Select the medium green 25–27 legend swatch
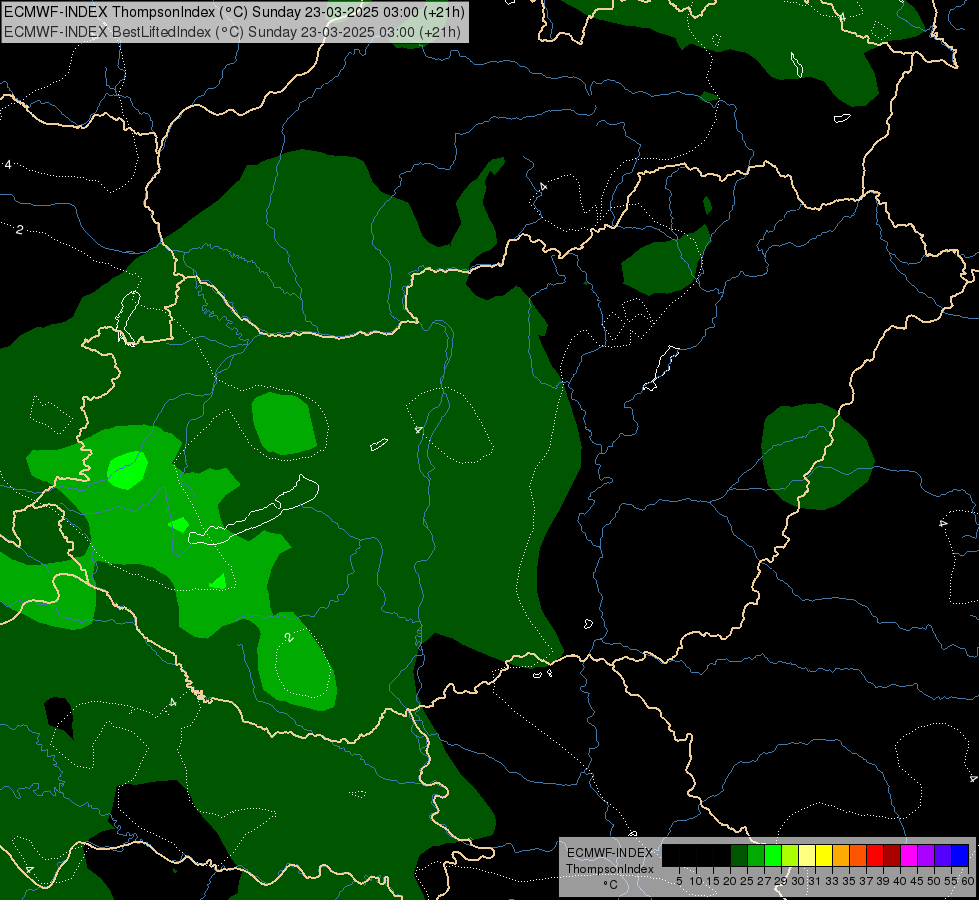This screenshot has height=900, width=979. click(x=755, y=855)
